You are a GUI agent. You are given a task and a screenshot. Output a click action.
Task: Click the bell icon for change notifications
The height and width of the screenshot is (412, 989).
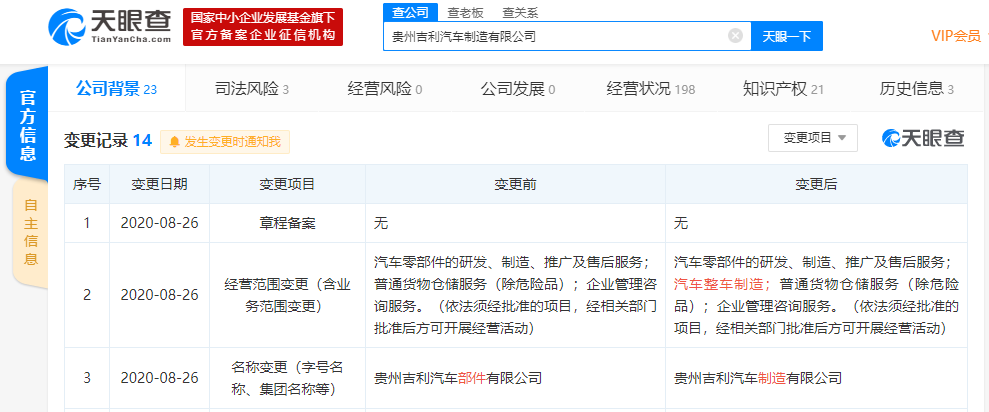[x=175, y=142]
